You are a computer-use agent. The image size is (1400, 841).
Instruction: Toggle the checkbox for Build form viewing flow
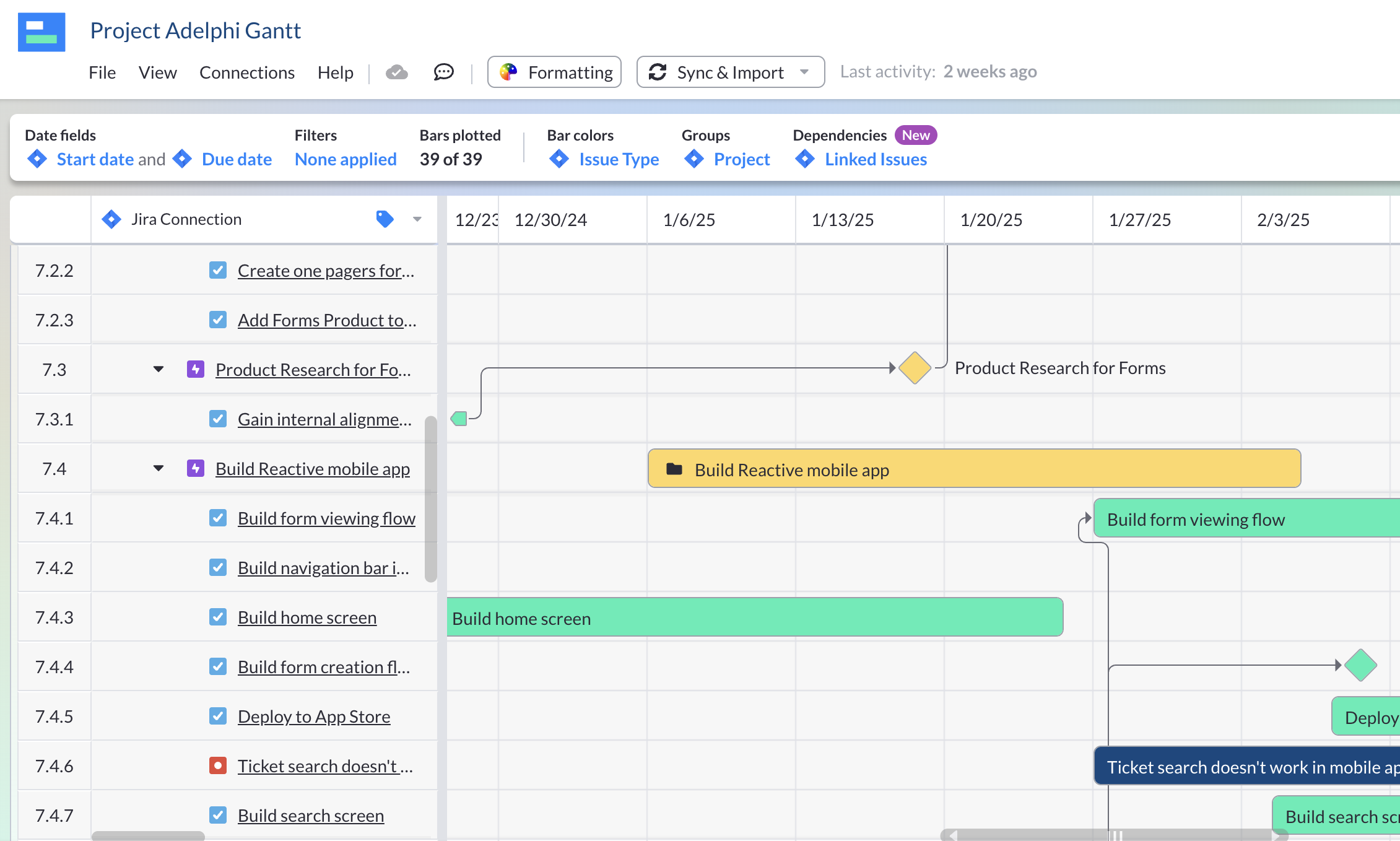(x=218, y=518)
